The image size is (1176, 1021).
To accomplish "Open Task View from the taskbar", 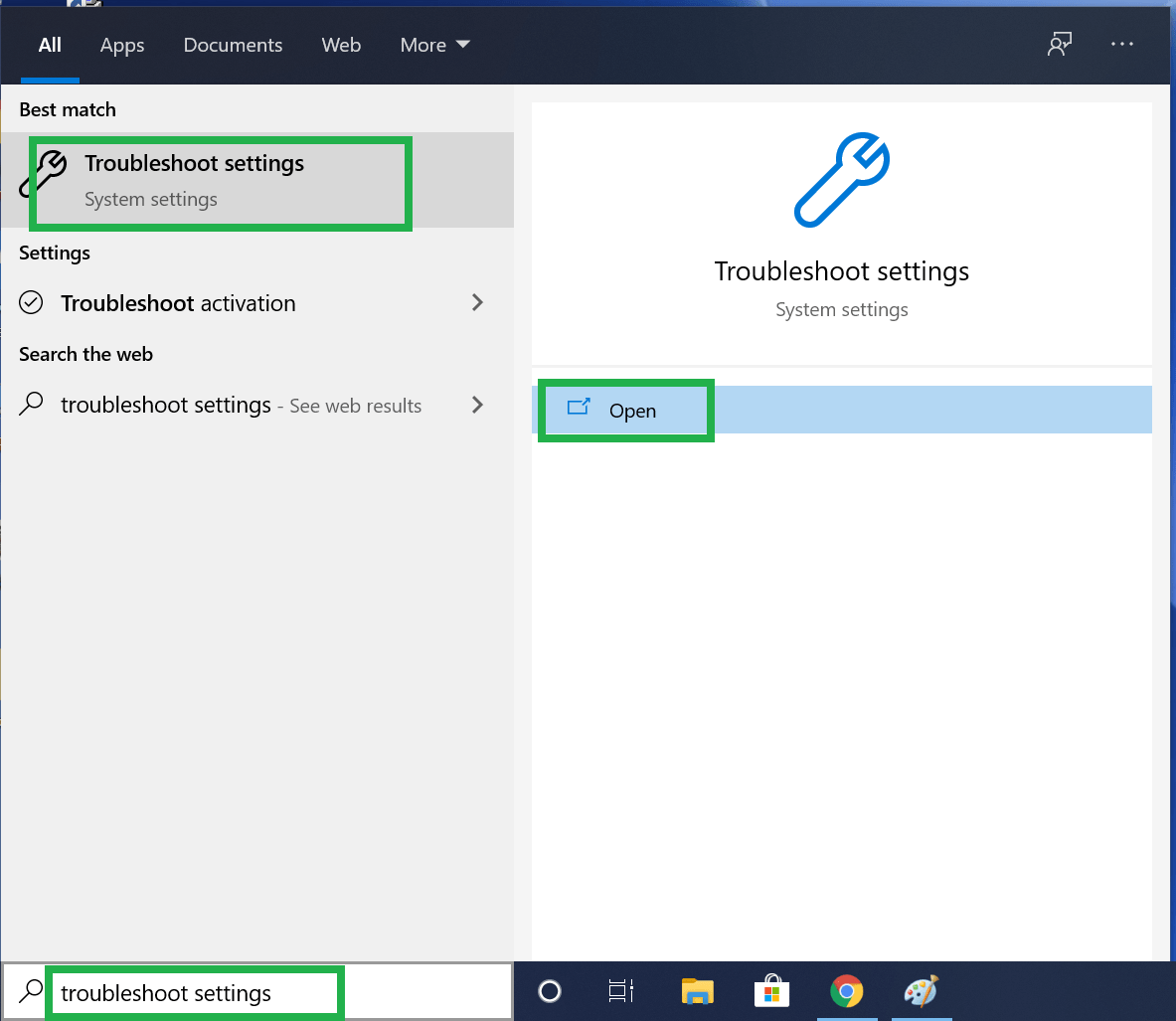I will (621, 991).
